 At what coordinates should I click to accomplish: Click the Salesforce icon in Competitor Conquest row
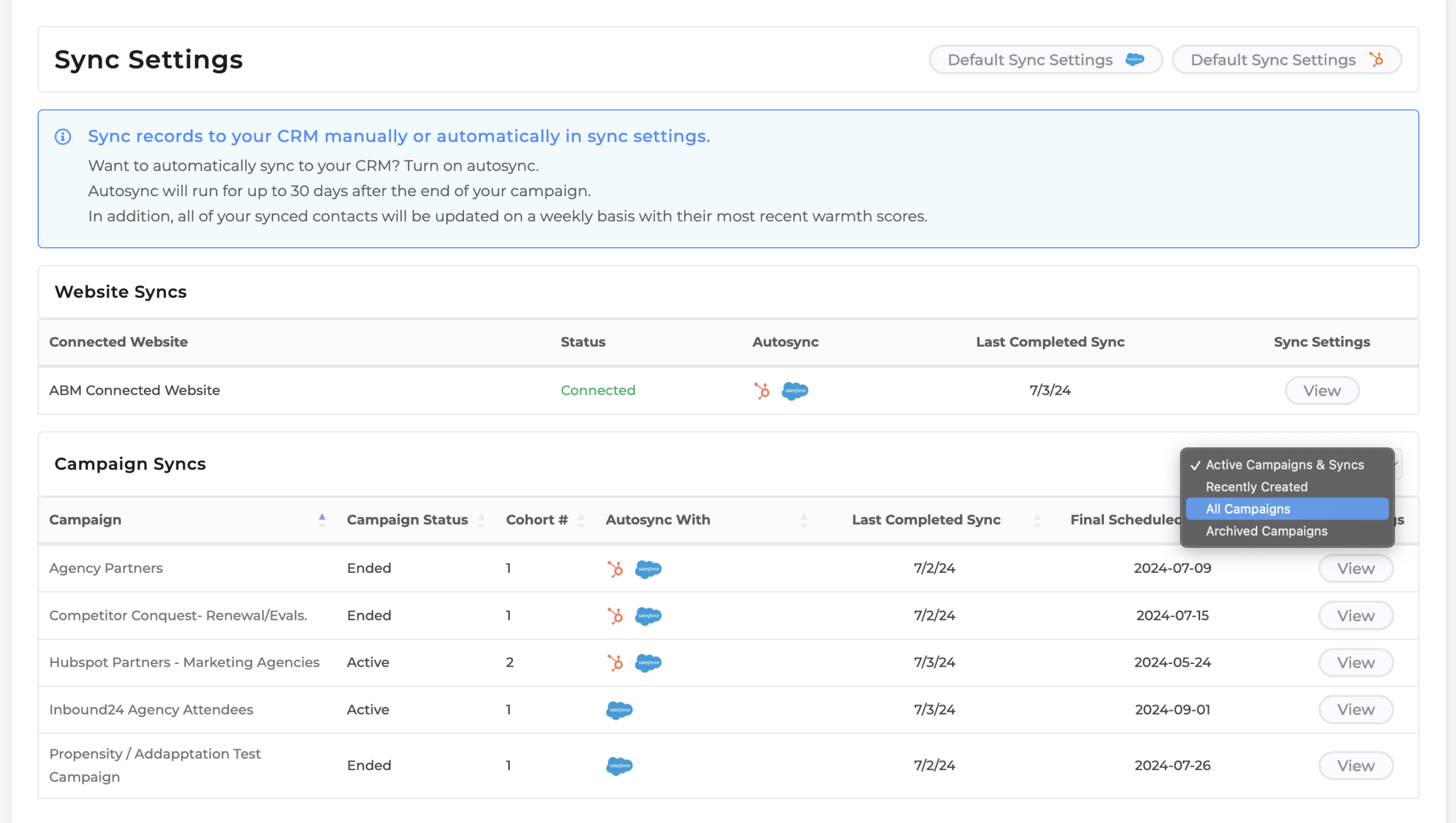pos(649,616)
